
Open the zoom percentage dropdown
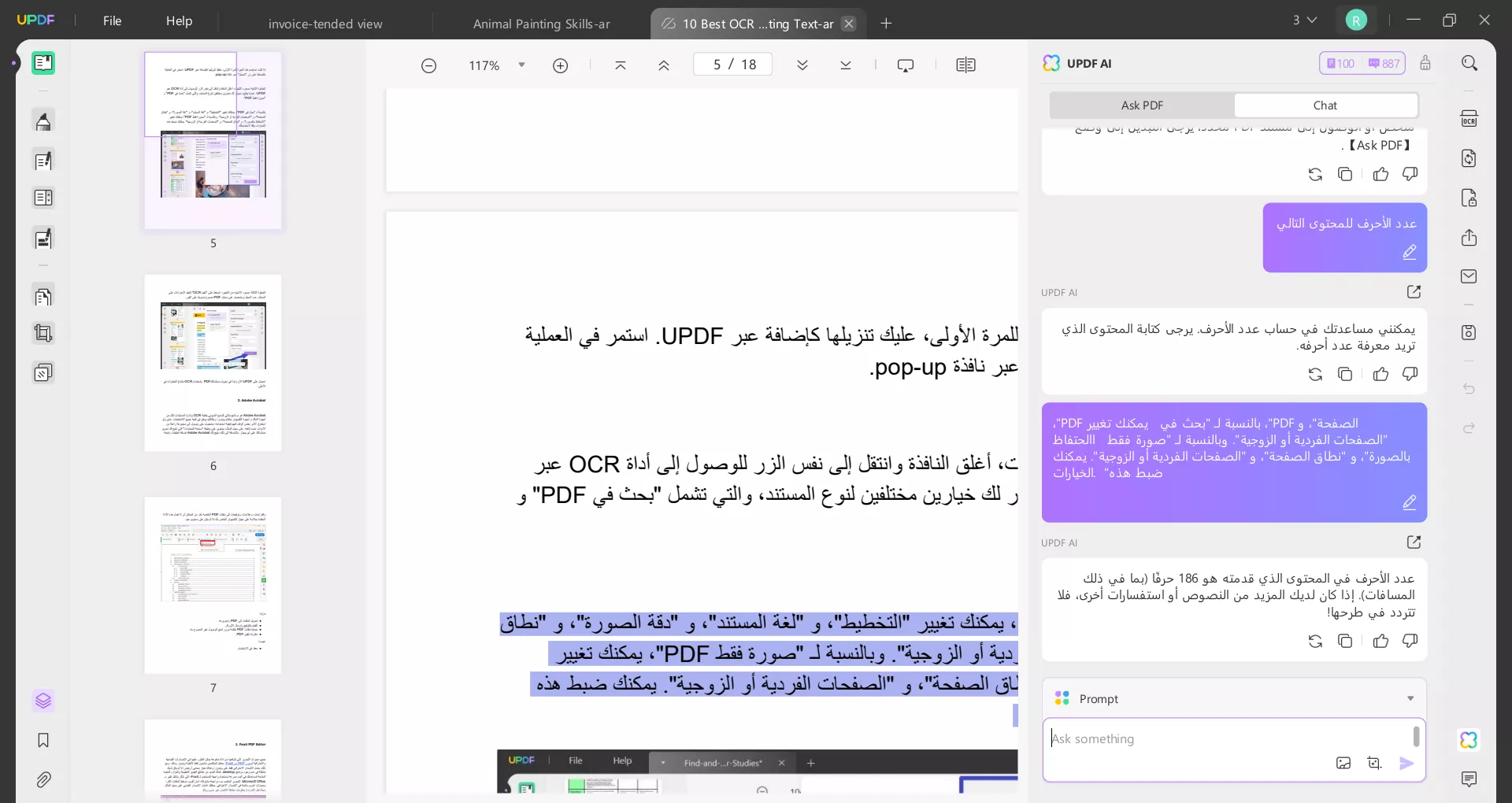click(521, 65)
